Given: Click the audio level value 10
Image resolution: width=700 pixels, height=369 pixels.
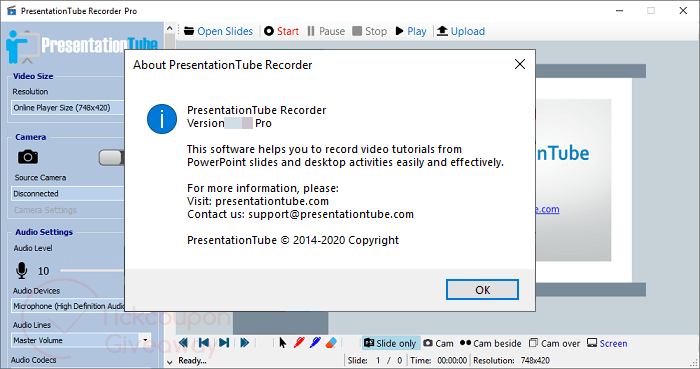Looking at the screenshot, I should 43,271.
